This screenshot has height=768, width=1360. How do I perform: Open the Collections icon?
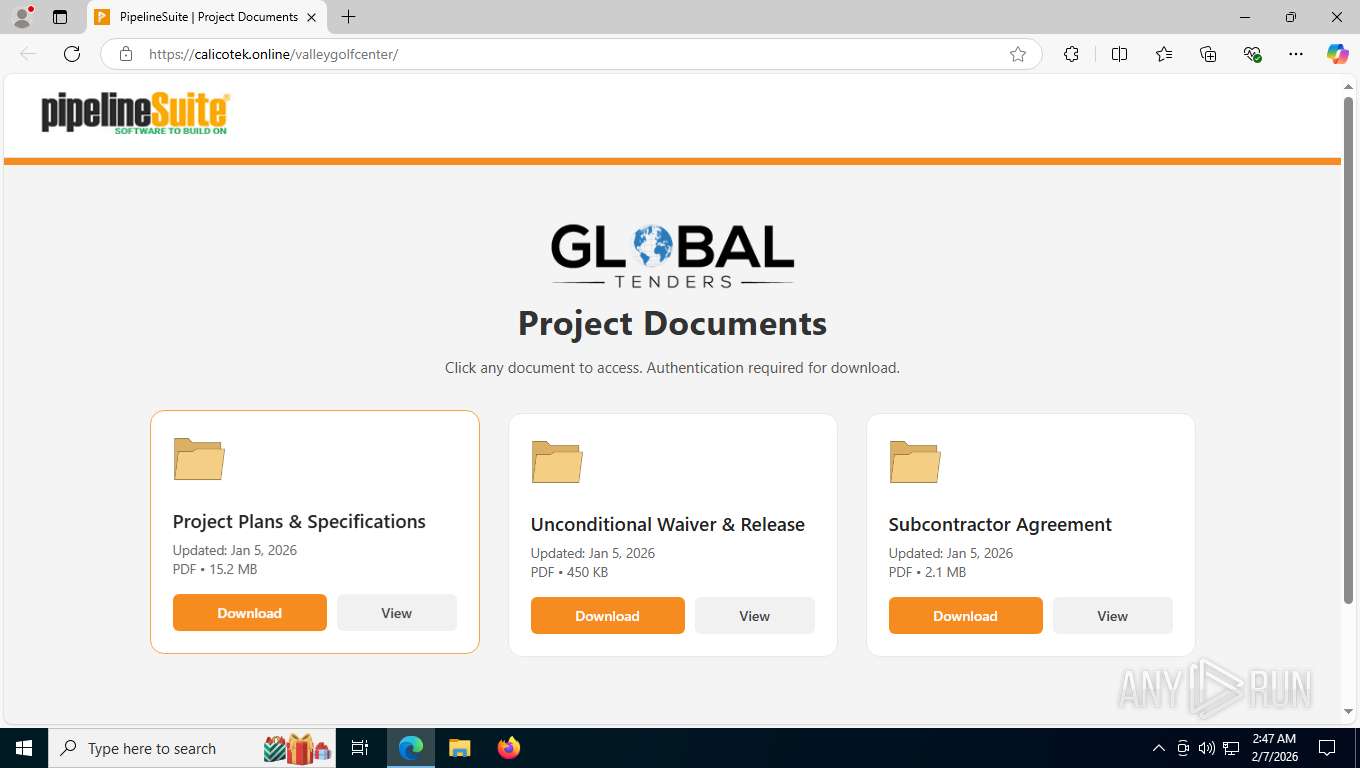(x=1208, y=54)
